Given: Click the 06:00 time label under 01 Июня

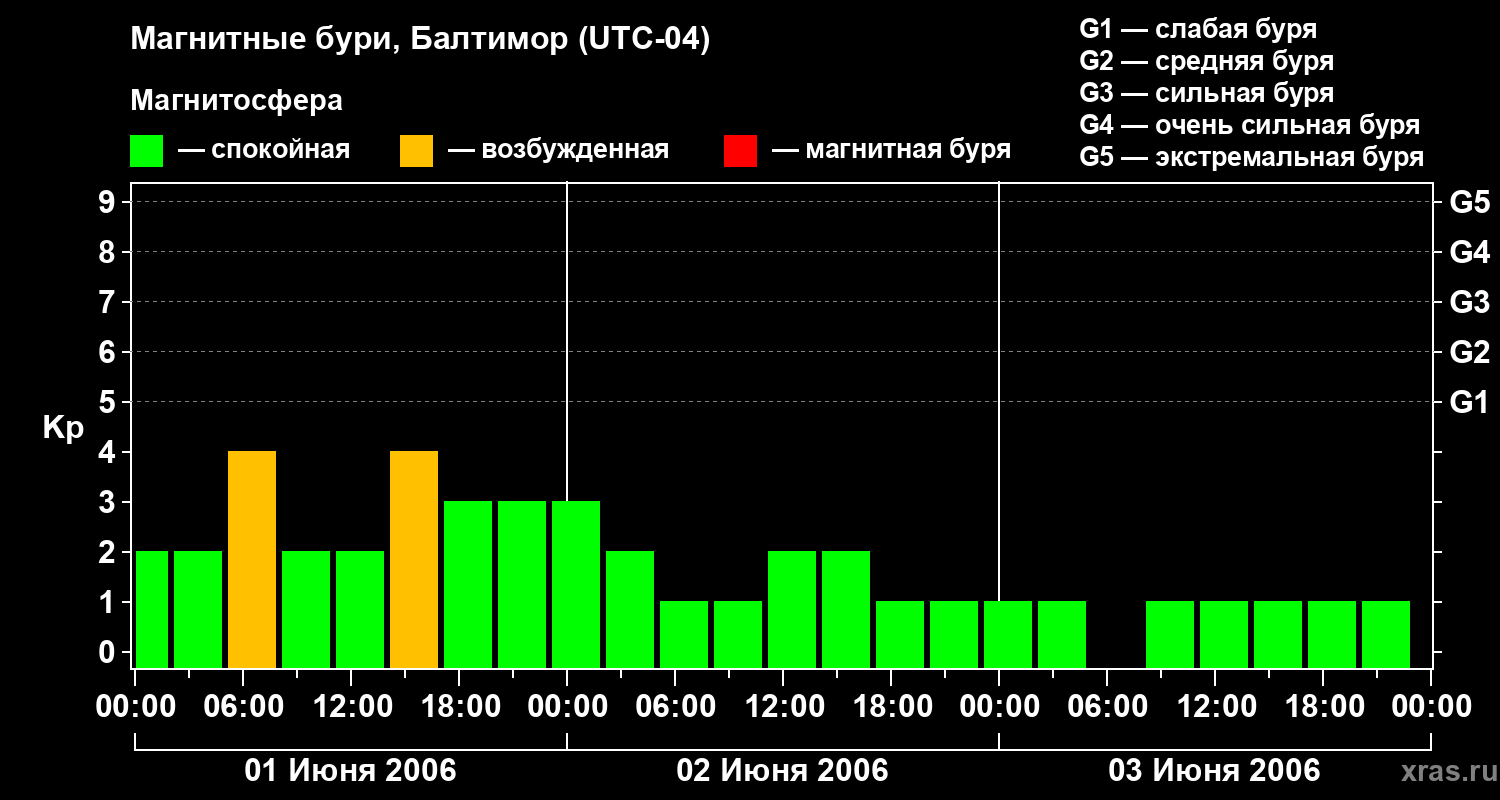Looking at the screenshot, I should 243,707.
